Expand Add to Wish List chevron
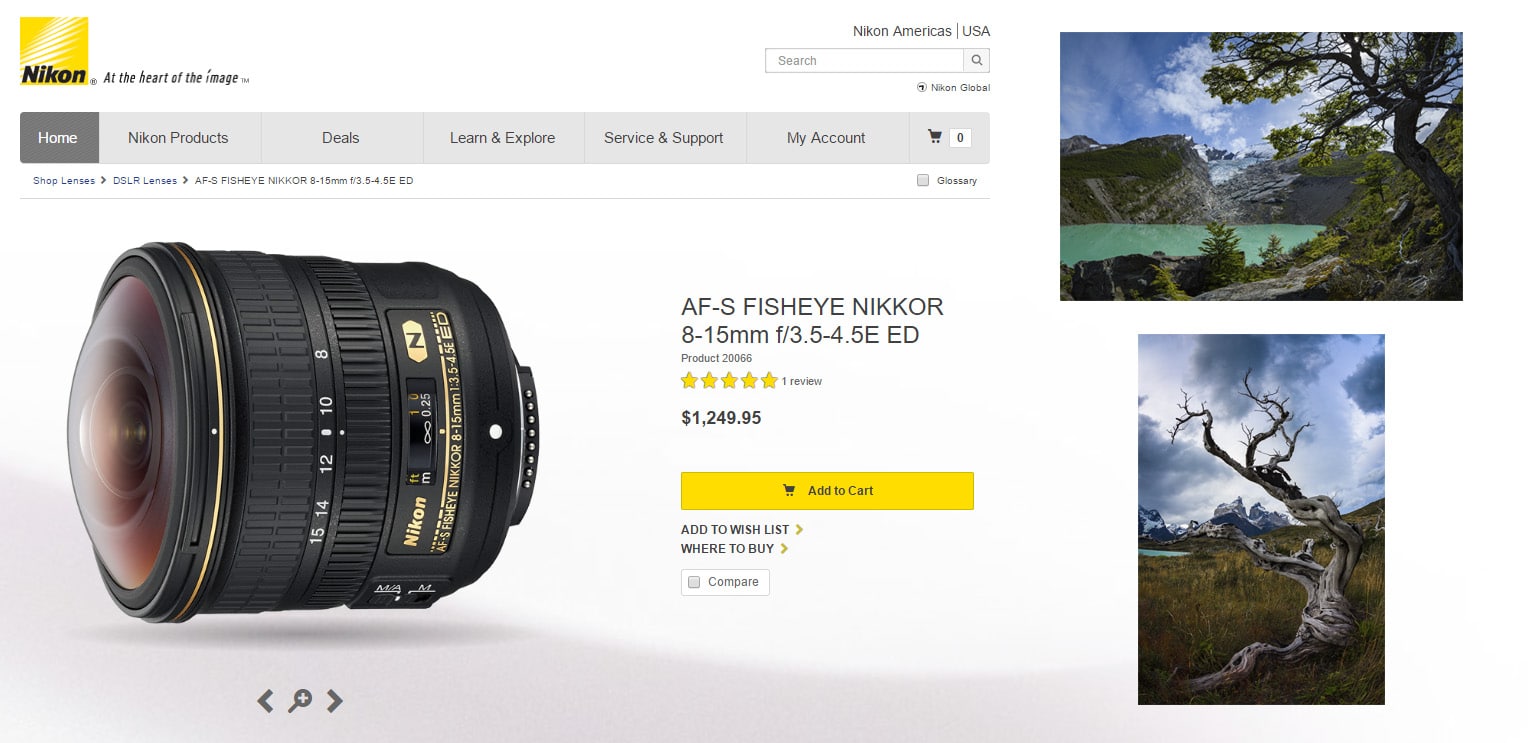This screenshot has height=743, width=1528. click(799, 529)
